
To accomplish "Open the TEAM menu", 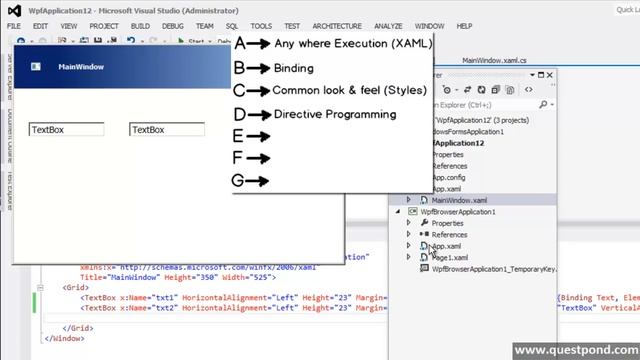I will [x=204, y=26].
